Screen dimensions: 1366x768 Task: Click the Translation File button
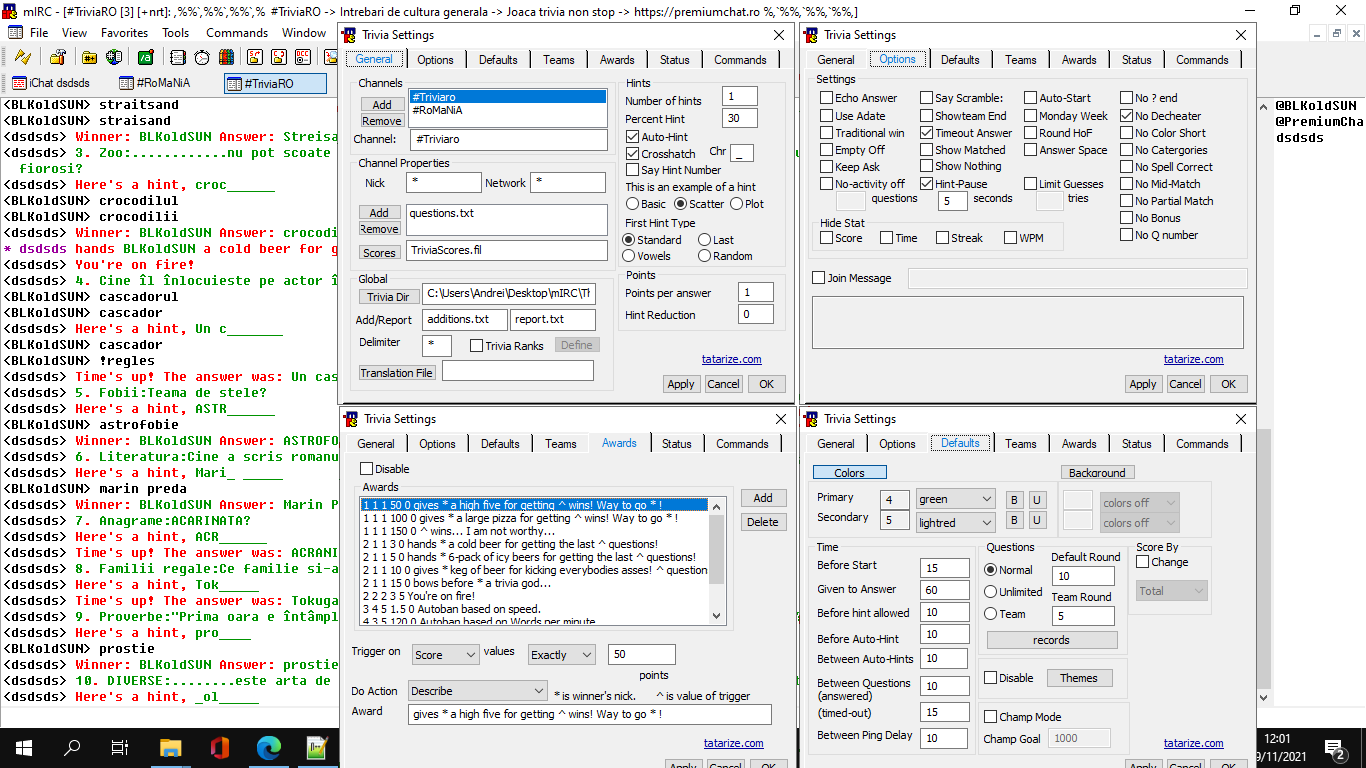click(397, 373)
